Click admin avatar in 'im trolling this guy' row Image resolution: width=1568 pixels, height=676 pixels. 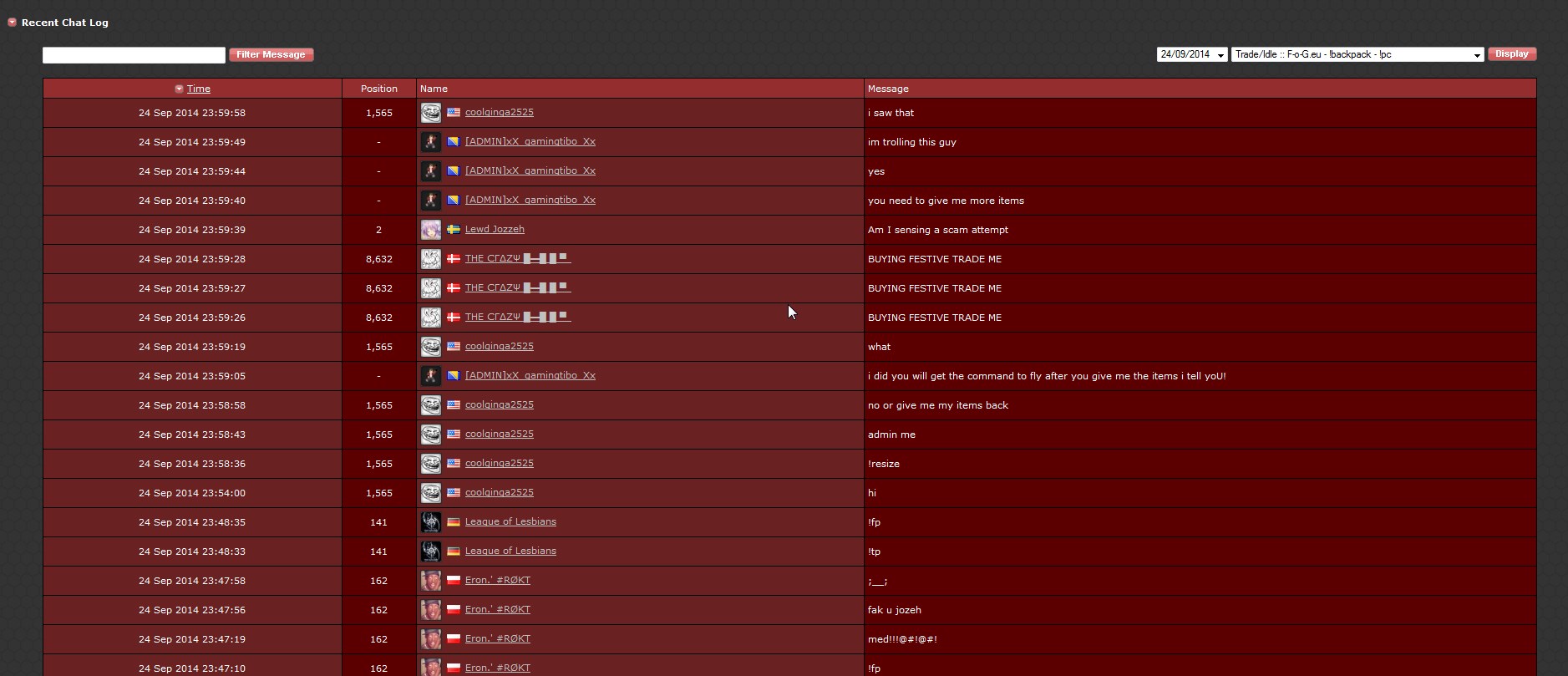430,142
